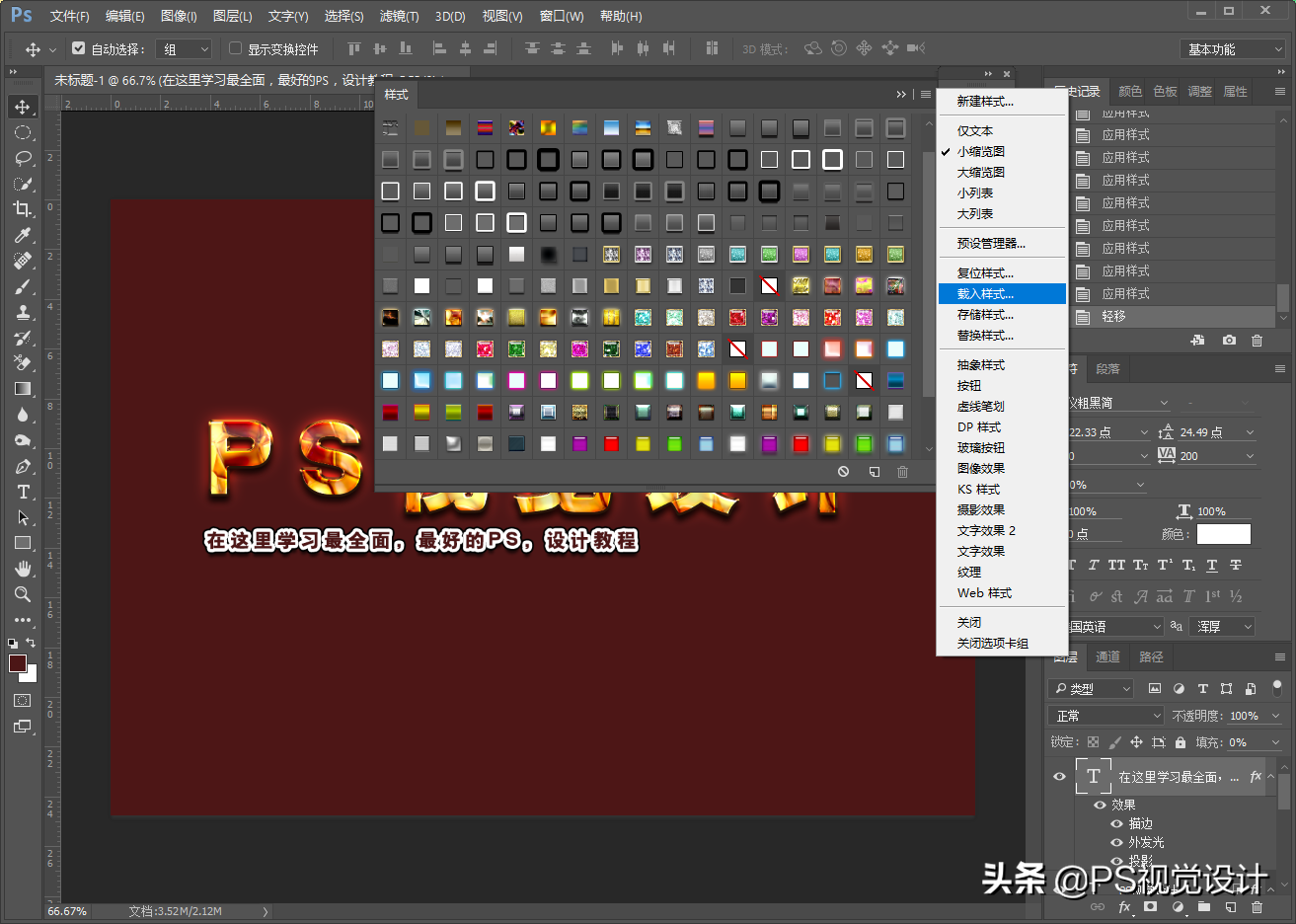Open auto-select 组 dropdown
Image resolution: width=1296 pixels, height=924 pixels.
click(x=185, y=48)
